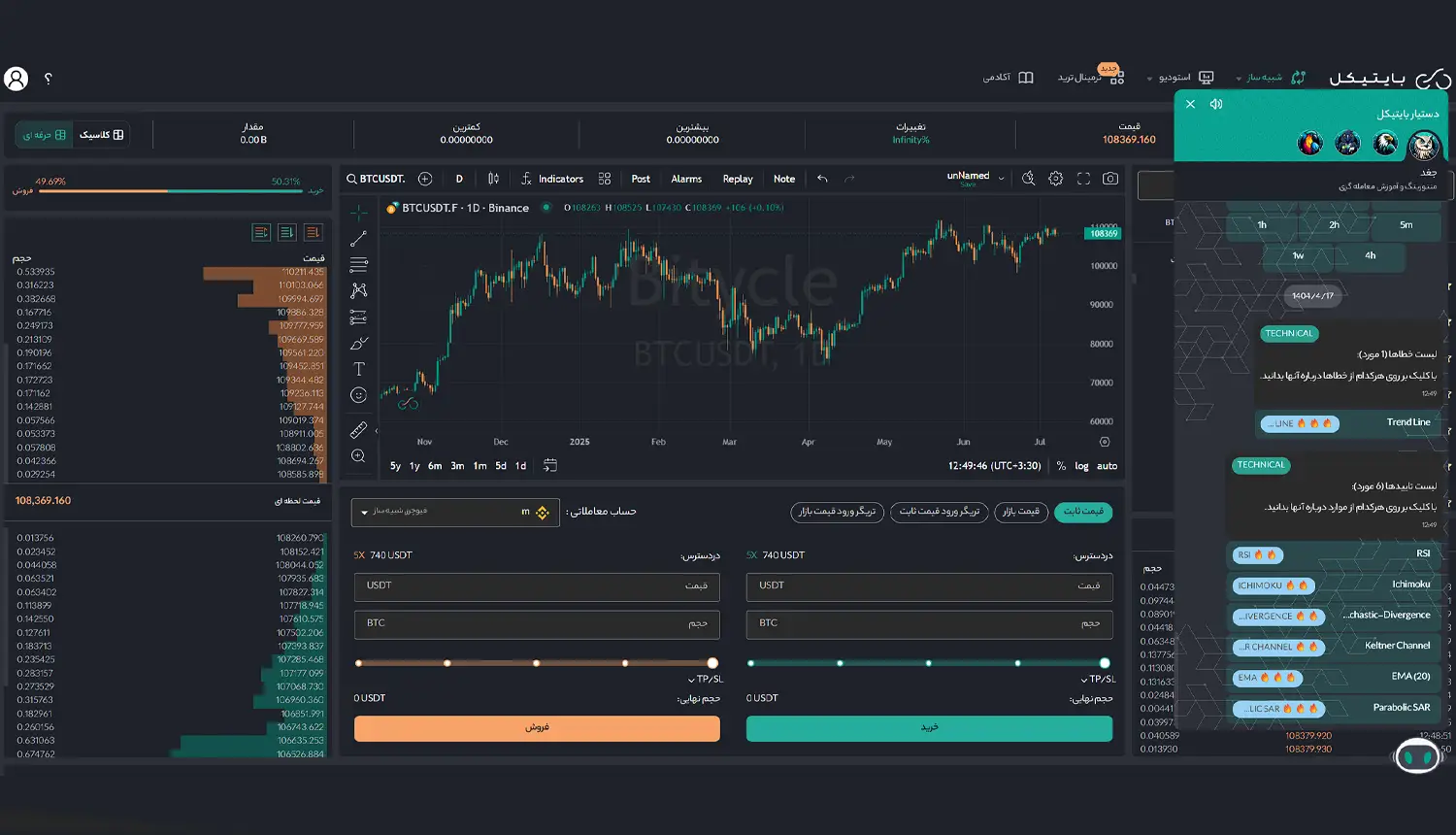Viewport: 1456px width, 835px height.
Task: Open chart settings gear
Action: click(1055, 179)
